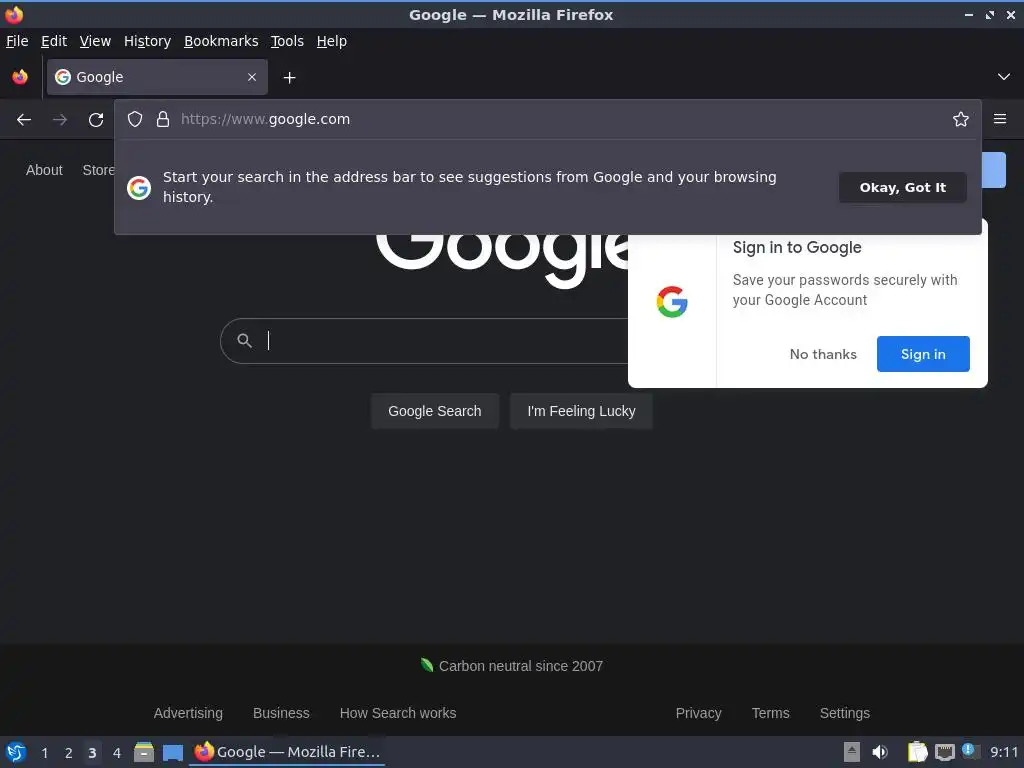
Task: Click the forward navigation arrow
Action: (x=60, y=120)
